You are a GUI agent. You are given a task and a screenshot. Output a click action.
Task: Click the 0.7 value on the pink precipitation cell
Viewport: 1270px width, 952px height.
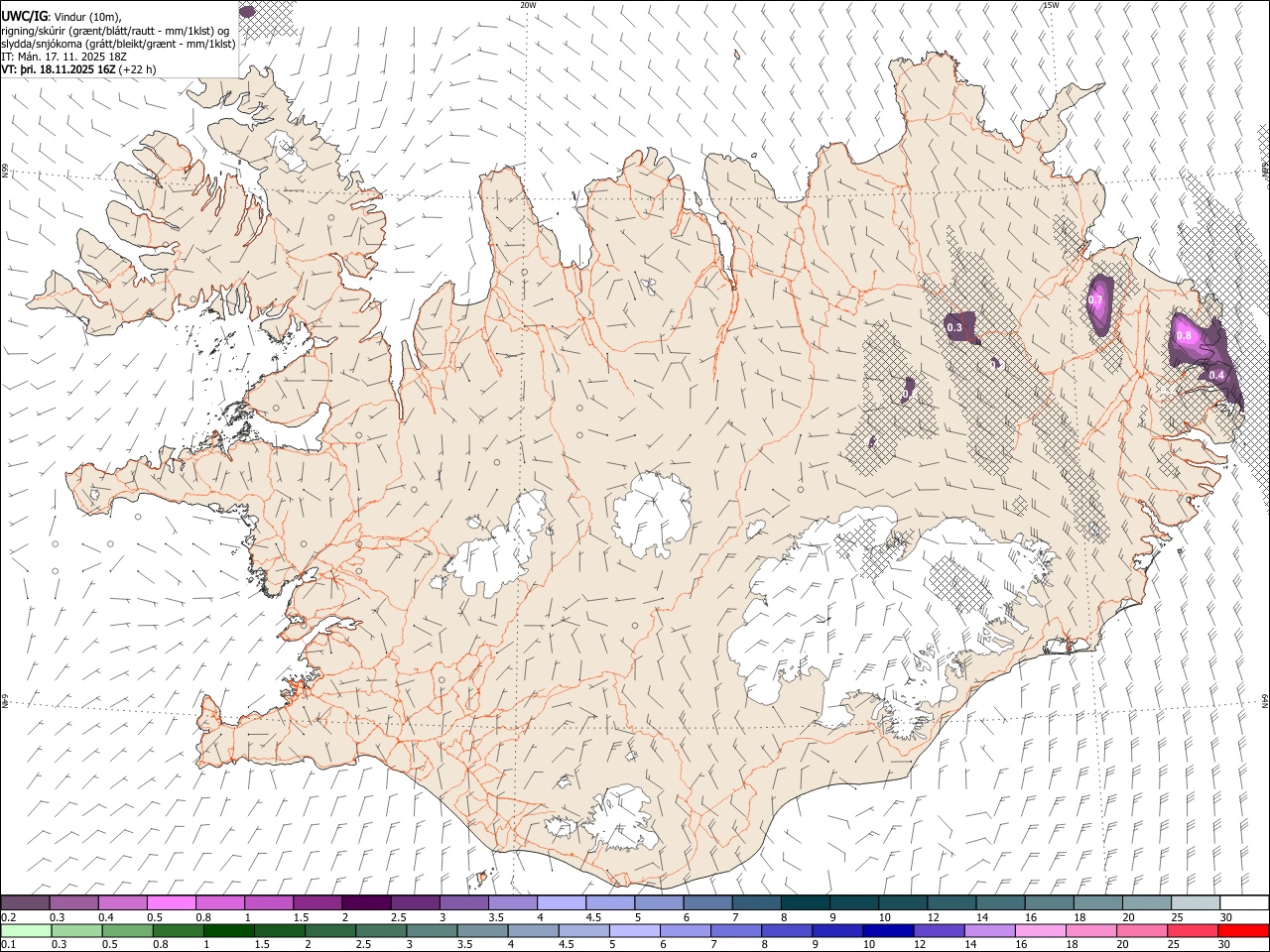[x=1096, y=299]
